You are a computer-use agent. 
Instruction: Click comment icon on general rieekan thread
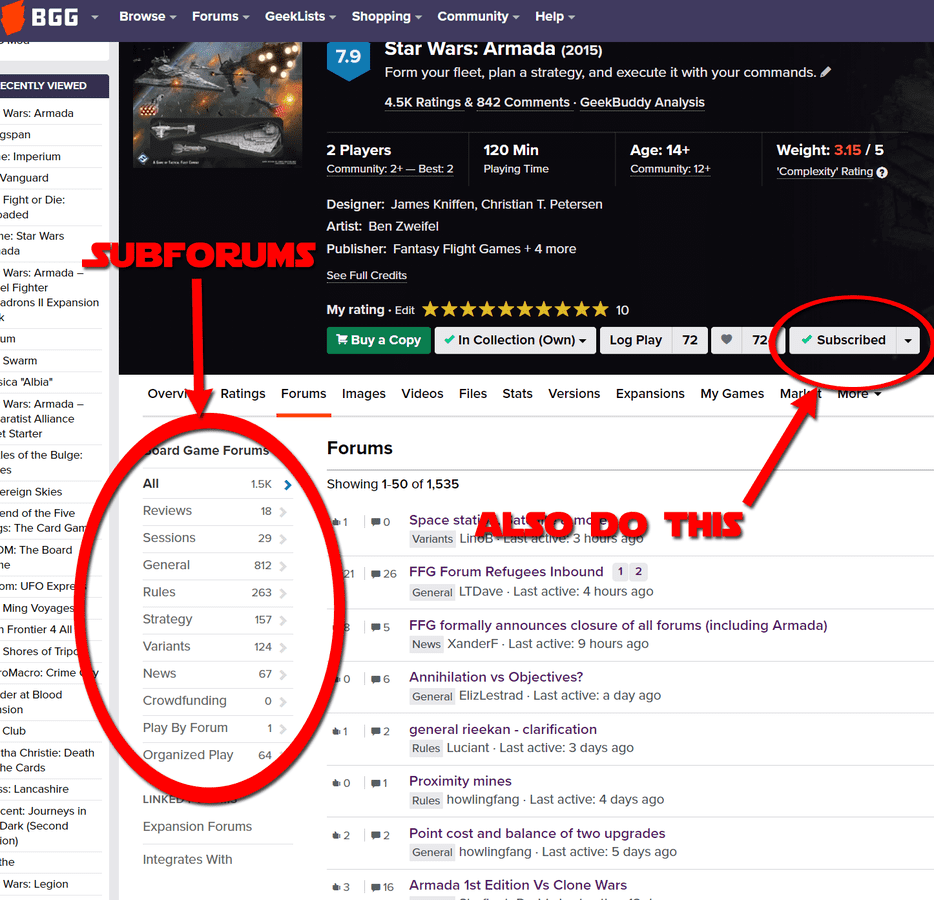pos(375,731)
